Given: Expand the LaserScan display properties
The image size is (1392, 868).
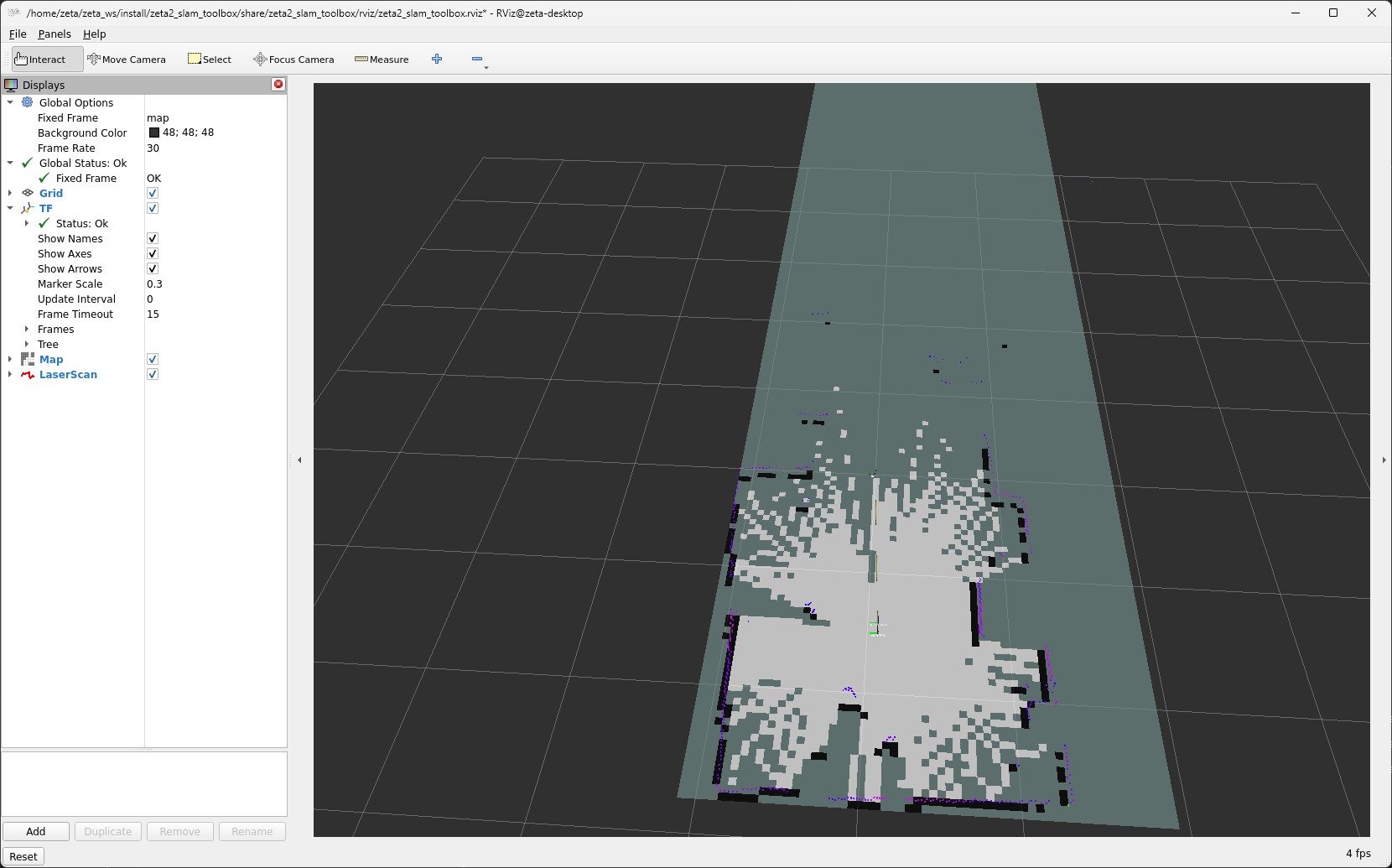Looking at the screenshot, I should 10,374.
